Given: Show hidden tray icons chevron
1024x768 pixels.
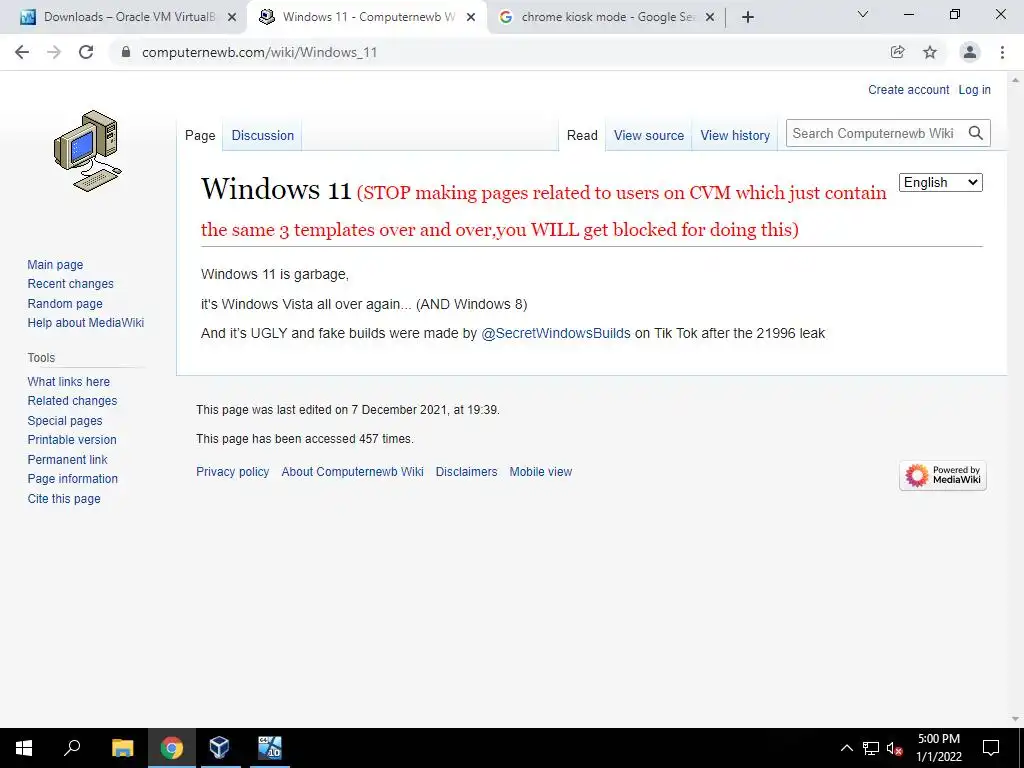Looking at the screenshot, I should click(x=846, y=748).
